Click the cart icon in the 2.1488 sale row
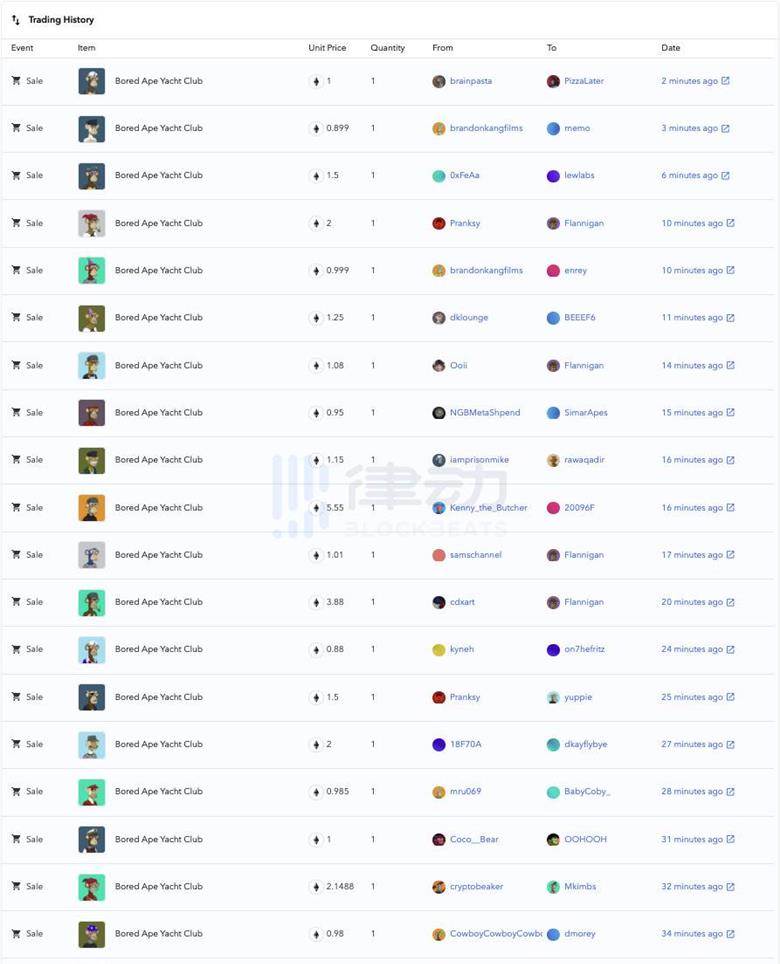780x964 pixels. coord(16,886)
